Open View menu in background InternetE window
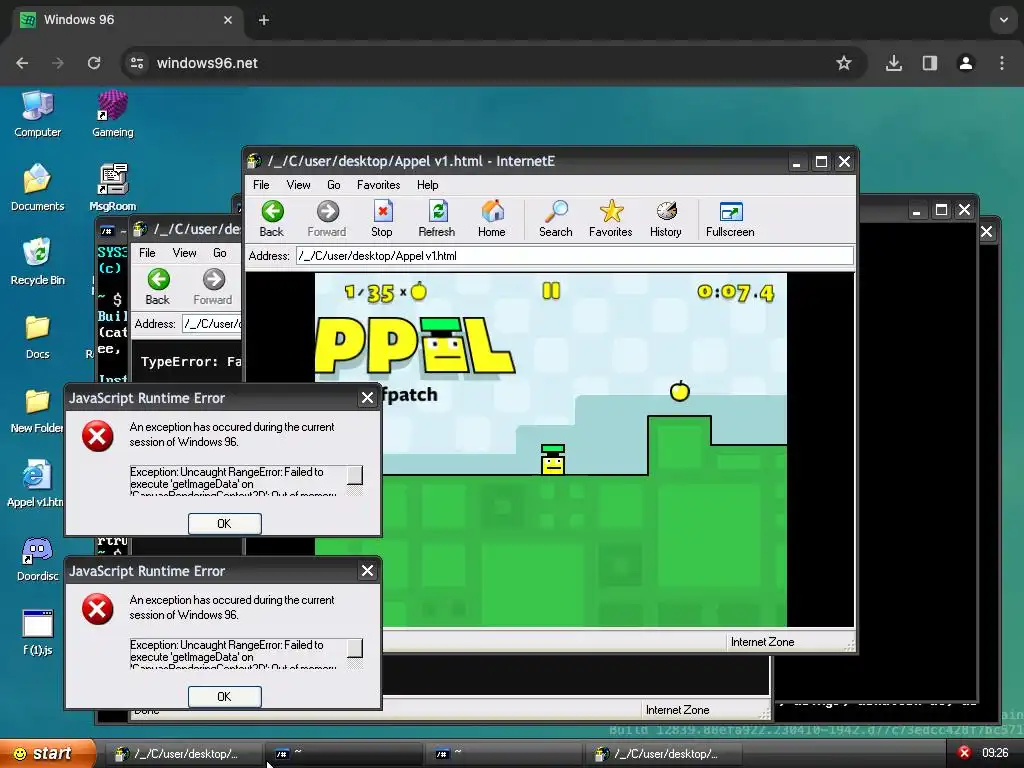This screenshot has width=1024, height=768. [x=185, y=253]
